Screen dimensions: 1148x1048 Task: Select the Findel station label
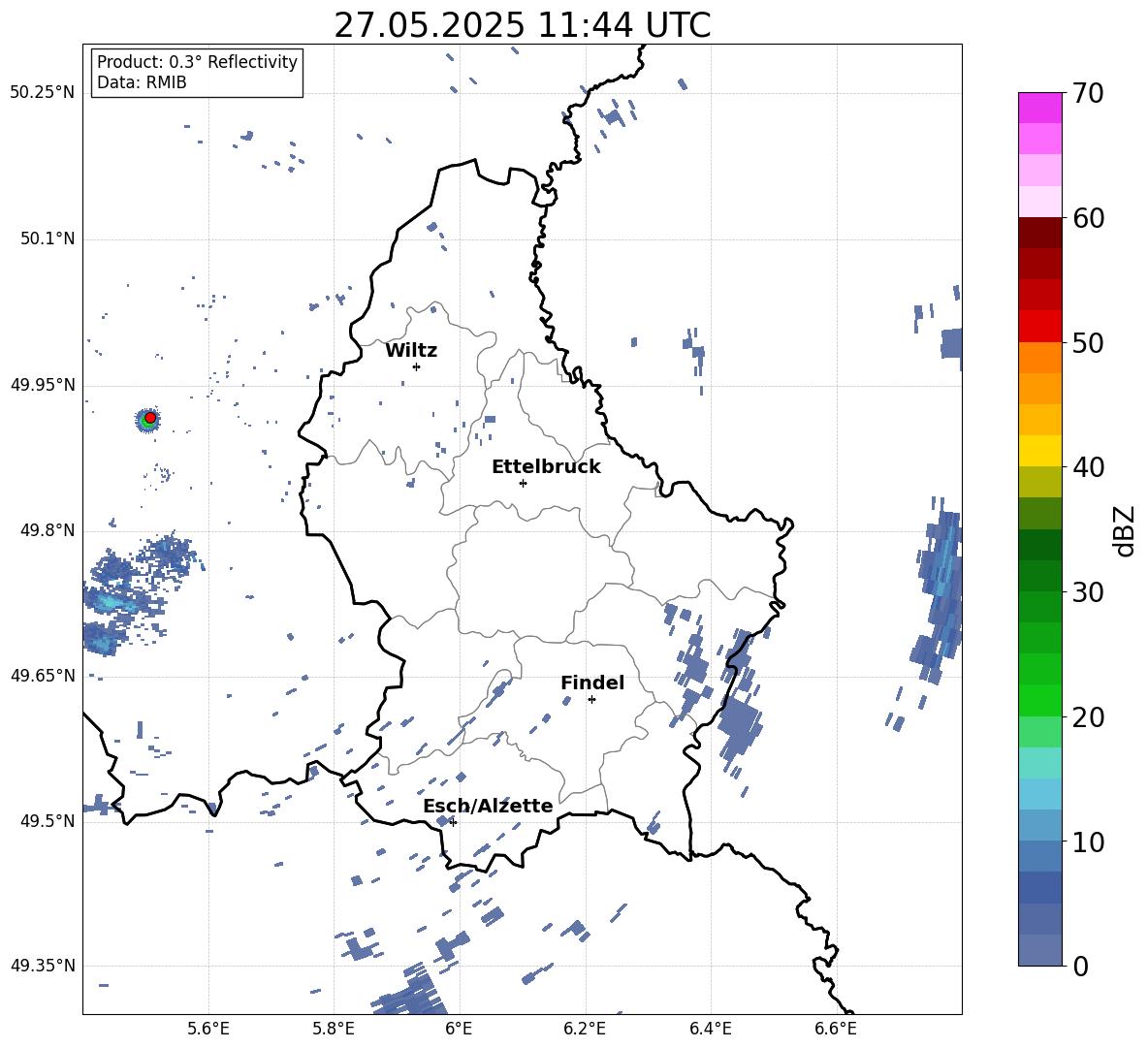click(x=592, y=683)
